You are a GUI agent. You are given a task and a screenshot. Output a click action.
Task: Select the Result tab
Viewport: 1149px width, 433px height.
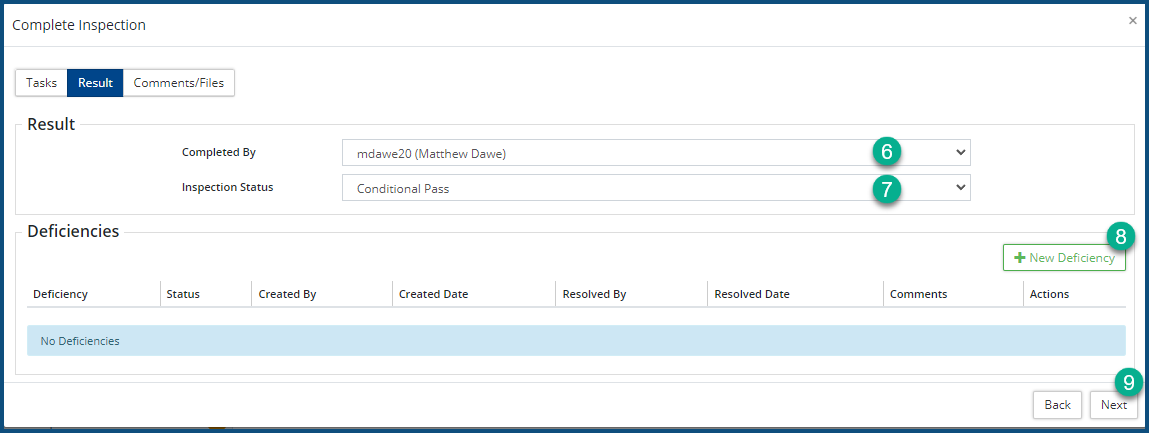(95, 83)
